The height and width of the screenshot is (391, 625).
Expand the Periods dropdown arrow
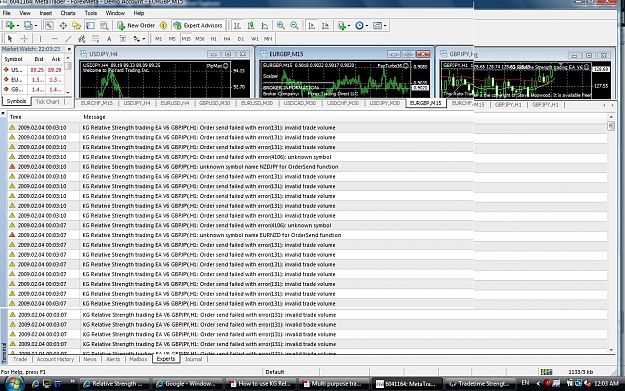coord(367,26)
